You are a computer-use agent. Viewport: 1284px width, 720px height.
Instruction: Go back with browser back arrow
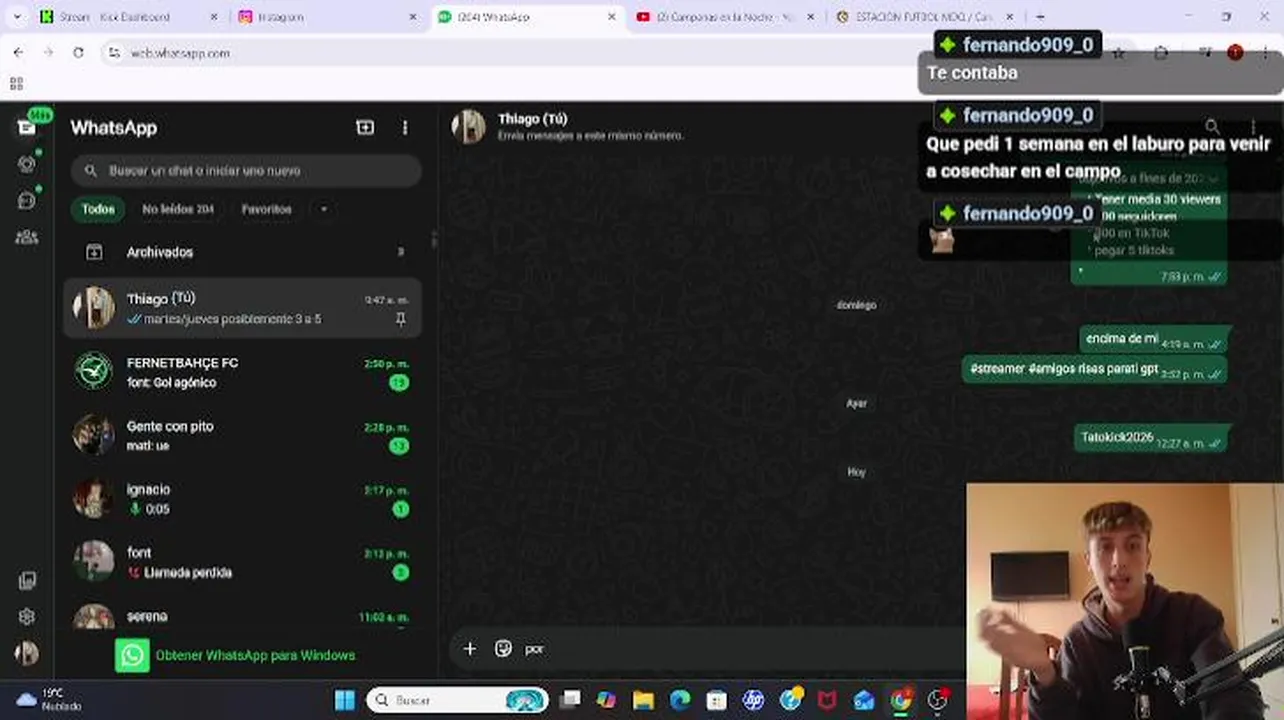[x=18, y=53]
